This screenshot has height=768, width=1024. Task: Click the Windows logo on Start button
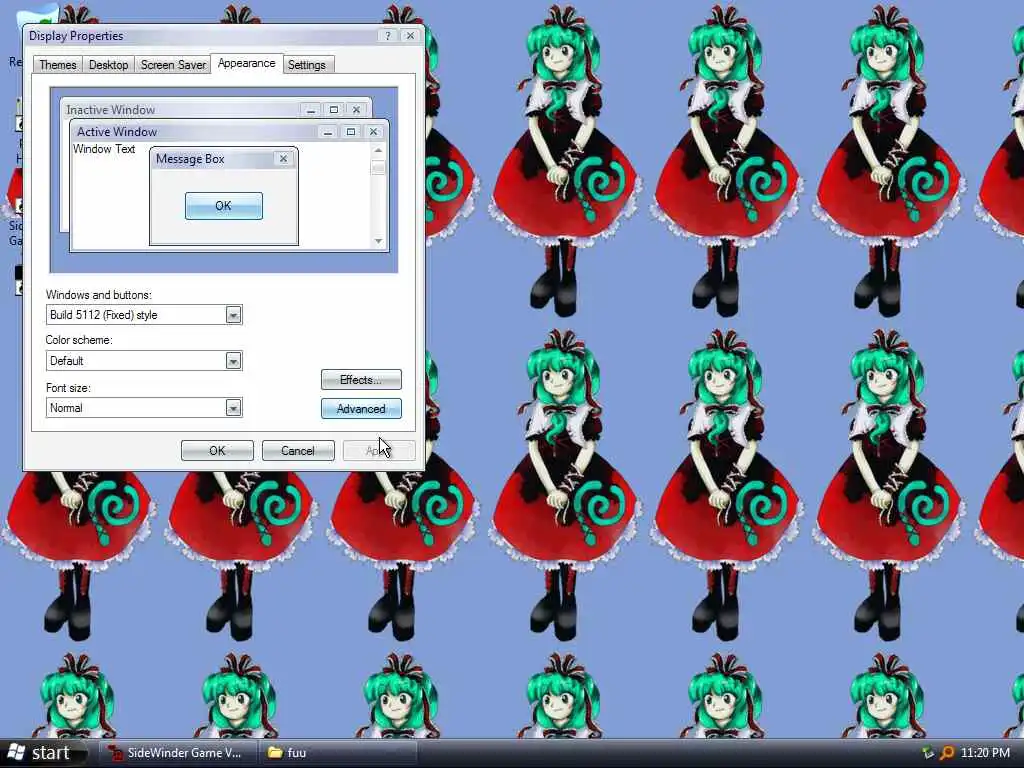(16, 752)
